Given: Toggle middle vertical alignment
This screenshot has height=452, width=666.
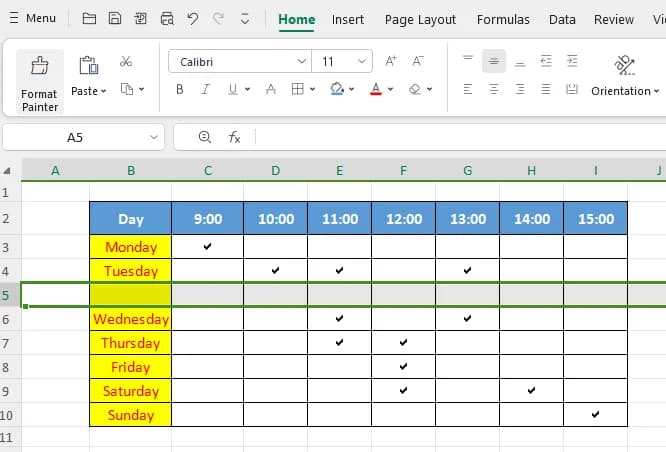Looking at the screenshot, I should click(x=493, y=62).
